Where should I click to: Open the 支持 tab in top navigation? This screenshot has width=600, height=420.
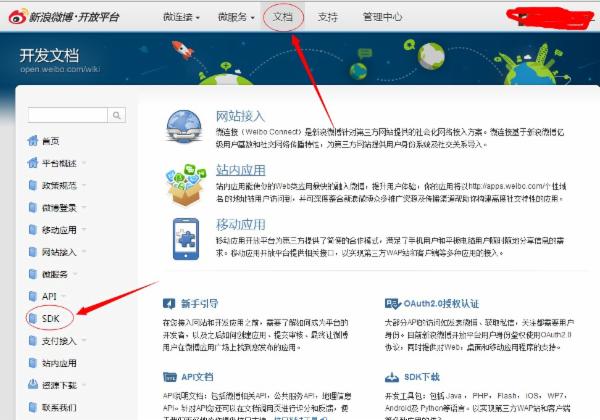[328, 17]
